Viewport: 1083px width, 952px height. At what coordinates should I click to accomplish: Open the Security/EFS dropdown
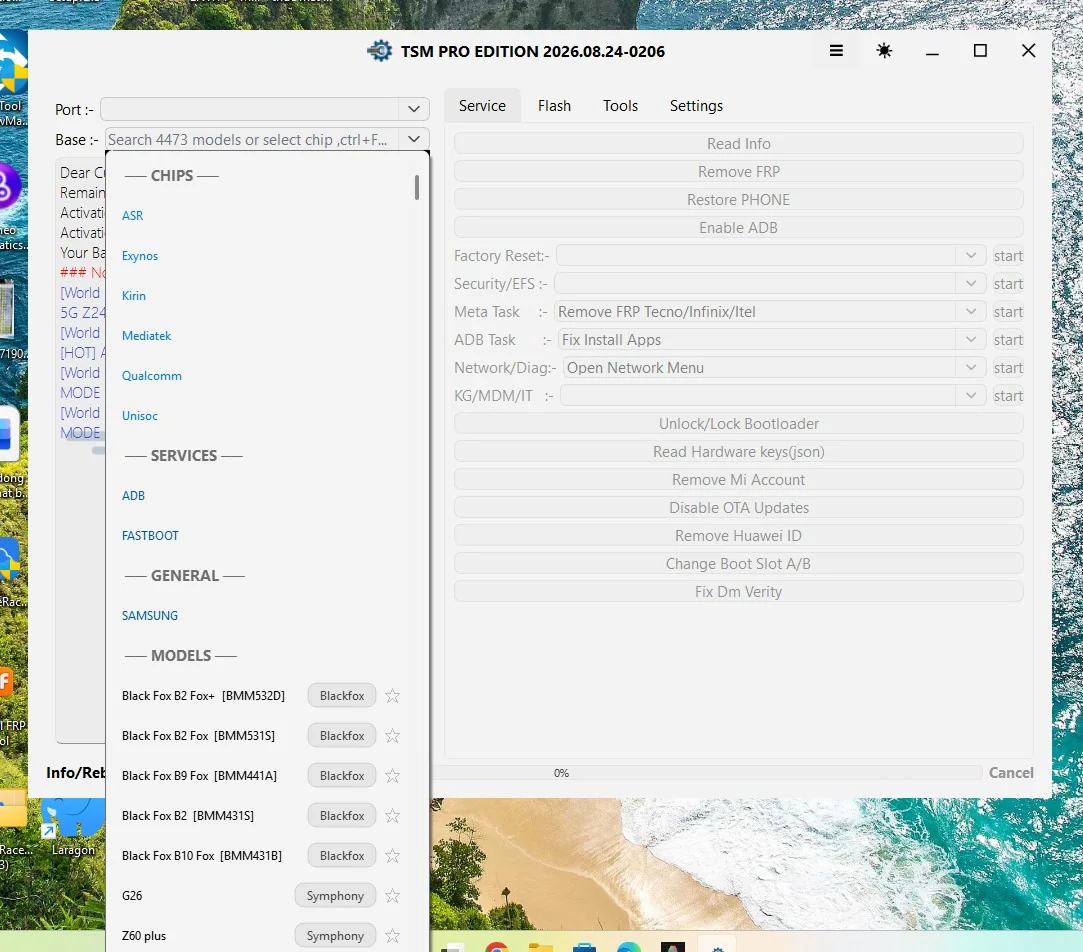(x=970, y=283)
